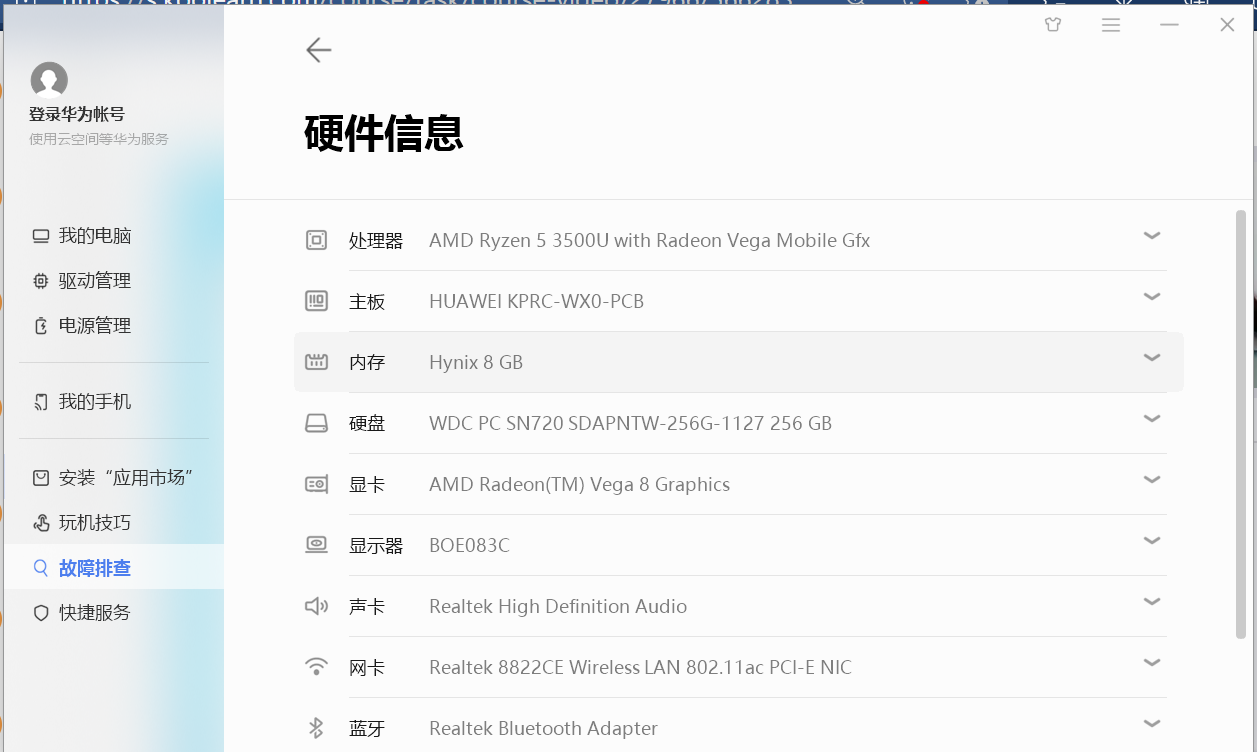Click the 显示器 monitor icon
1257x752 pixels.
coord(316,545)
